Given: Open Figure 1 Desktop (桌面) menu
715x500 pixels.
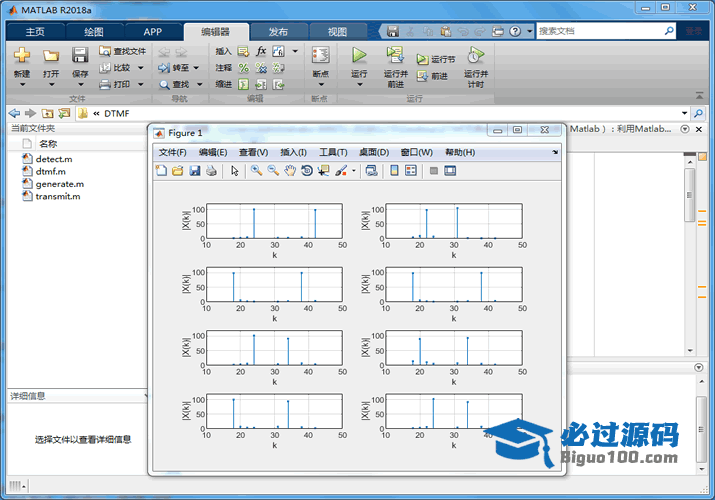Looking at the screenshot, I should [374, 152].
